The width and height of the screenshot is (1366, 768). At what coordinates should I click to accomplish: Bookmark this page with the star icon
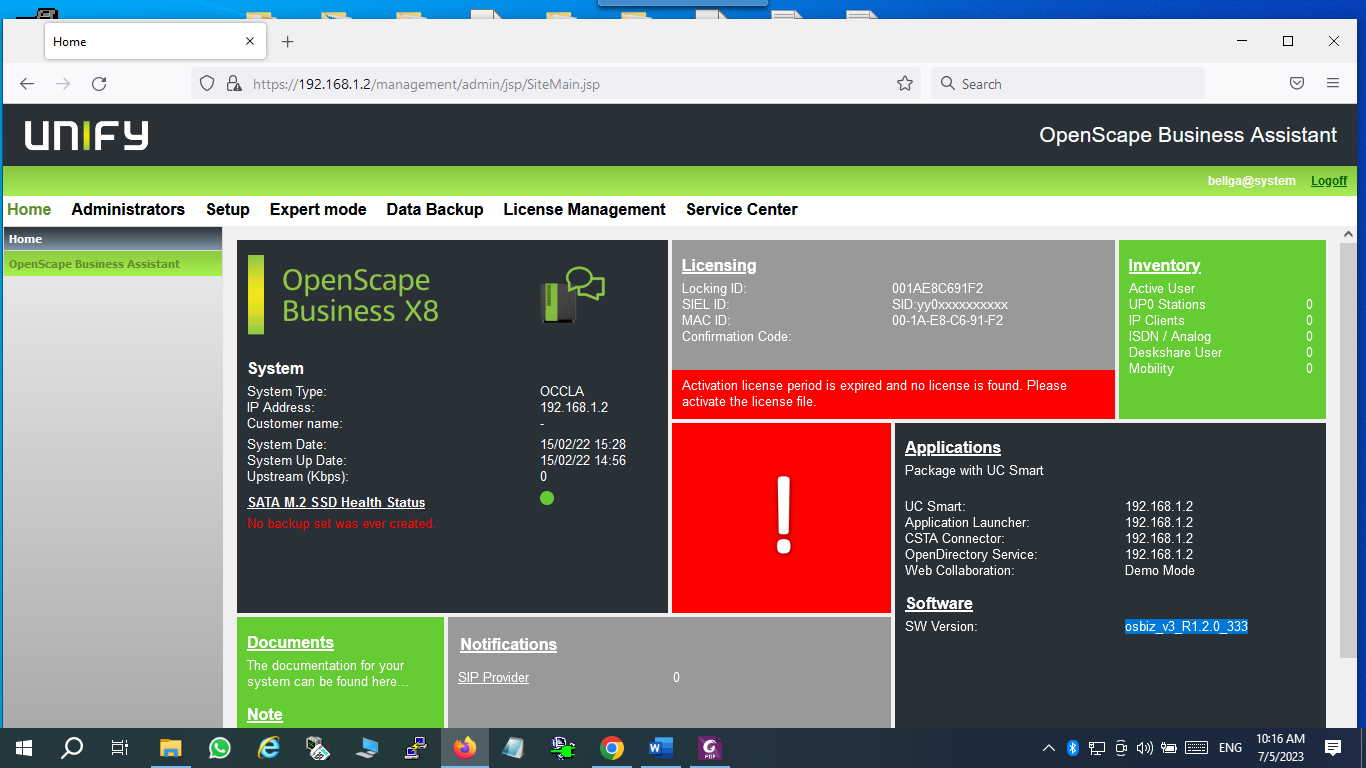(x=905, y=84)
